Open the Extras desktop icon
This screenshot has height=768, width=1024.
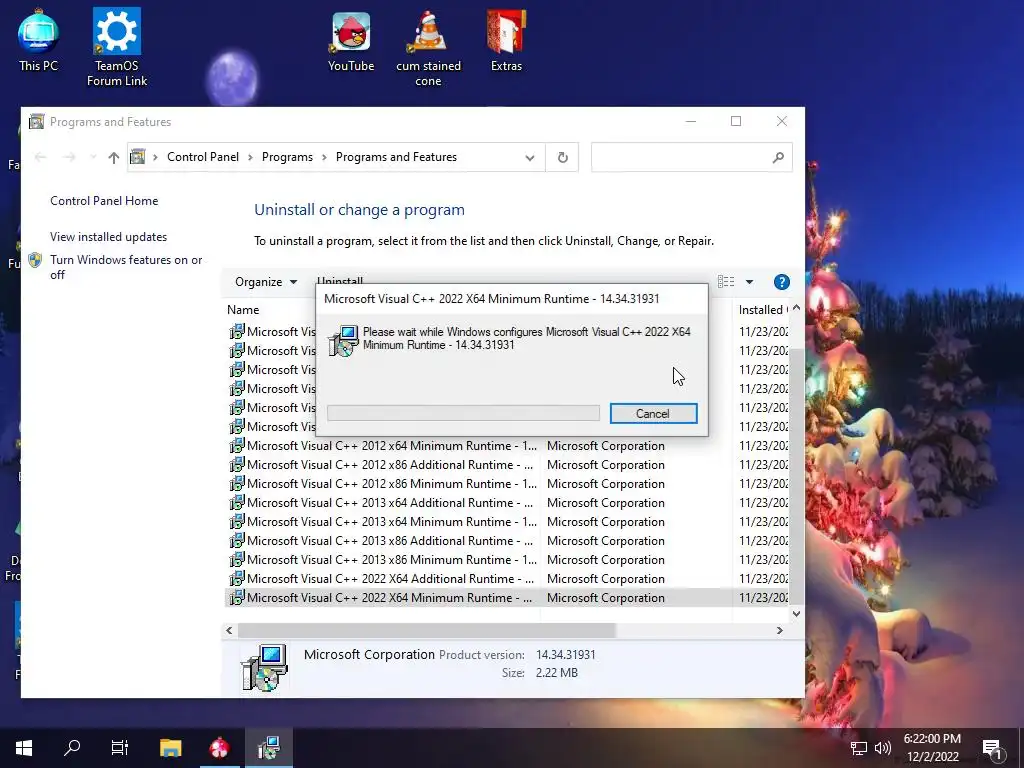pyautogui.click(x=506, y=40)
